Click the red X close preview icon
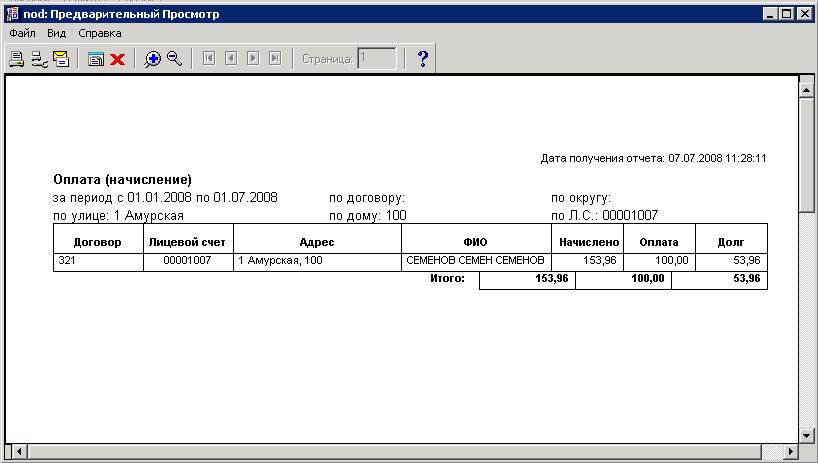 tap(117, 59)
